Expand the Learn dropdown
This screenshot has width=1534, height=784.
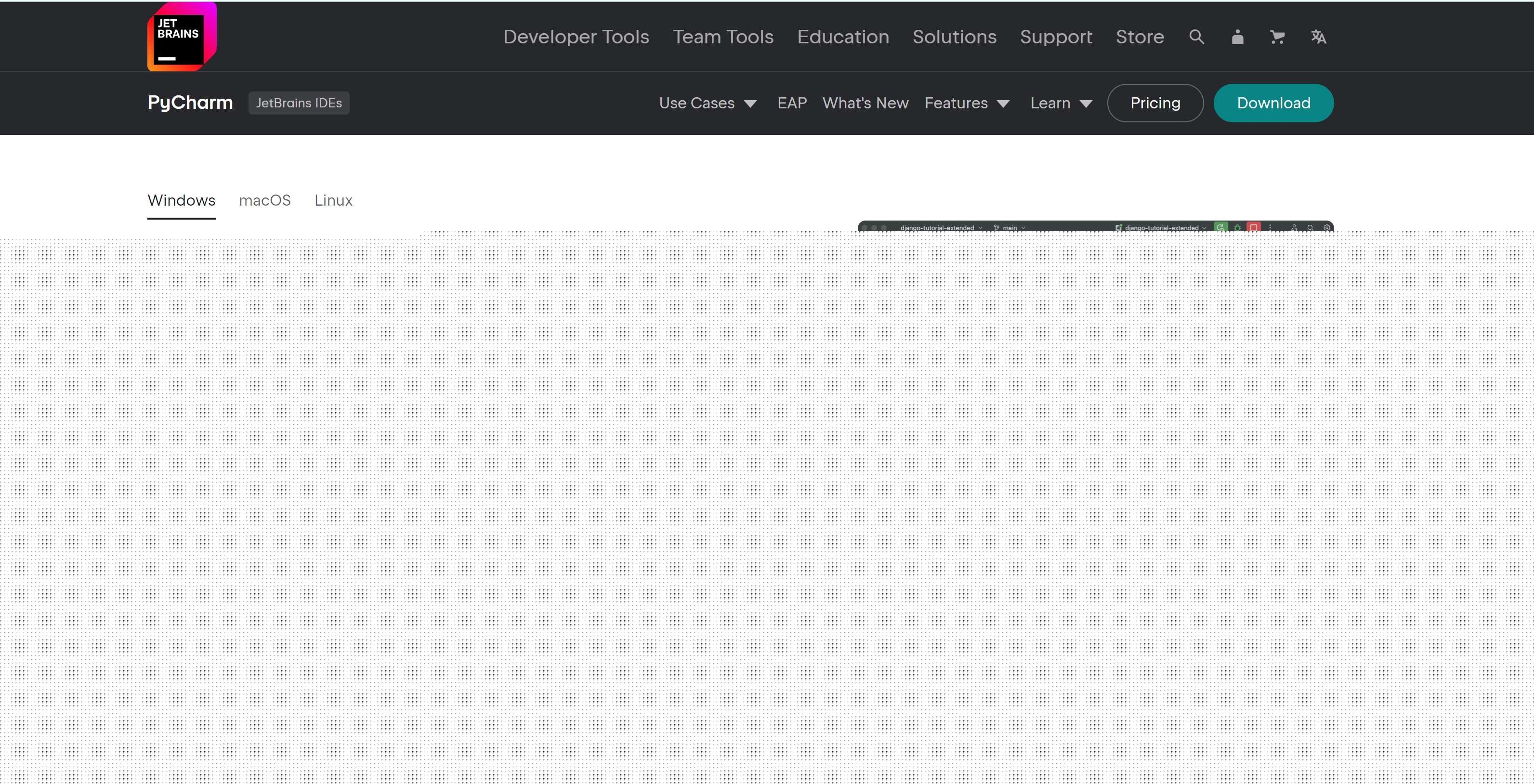[x=1061, y=103]
